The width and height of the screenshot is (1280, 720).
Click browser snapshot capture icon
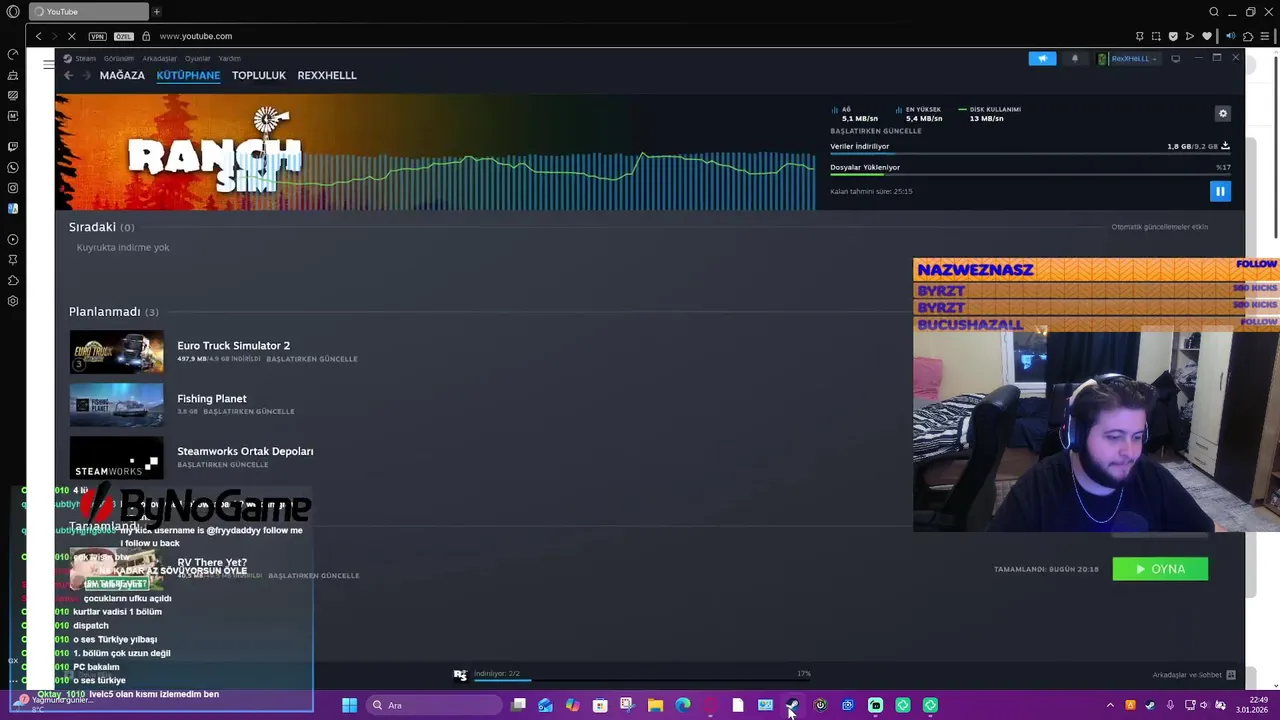tap(1156, 36)
